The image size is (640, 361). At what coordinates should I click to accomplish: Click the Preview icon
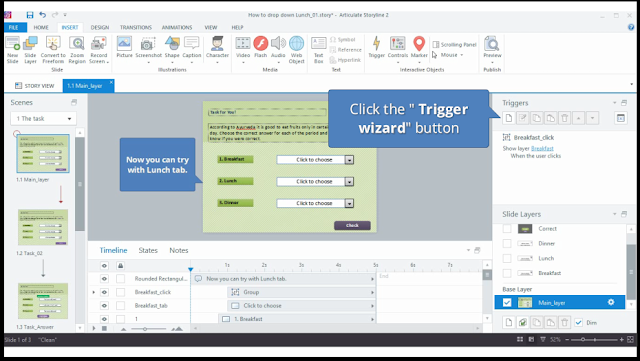click(x=492, y=44)
